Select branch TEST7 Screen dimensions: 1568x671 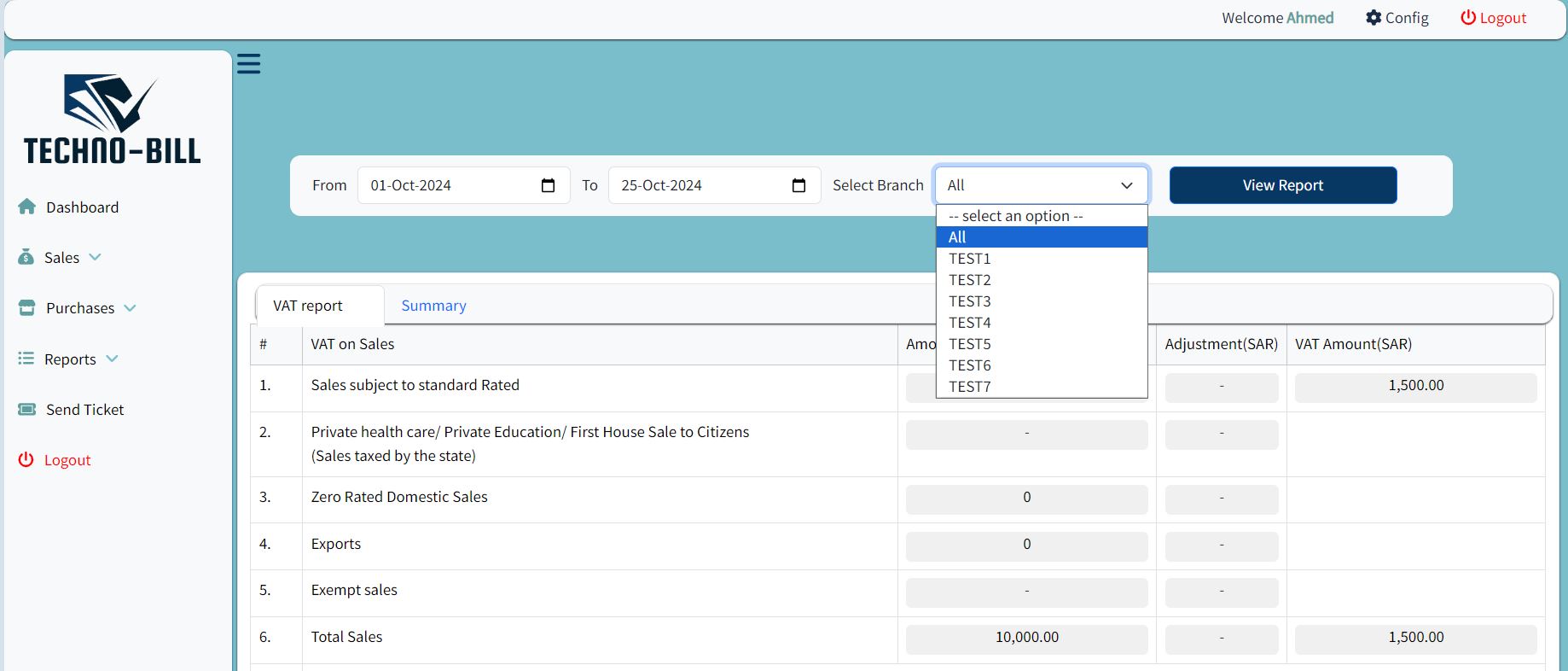1042,387
